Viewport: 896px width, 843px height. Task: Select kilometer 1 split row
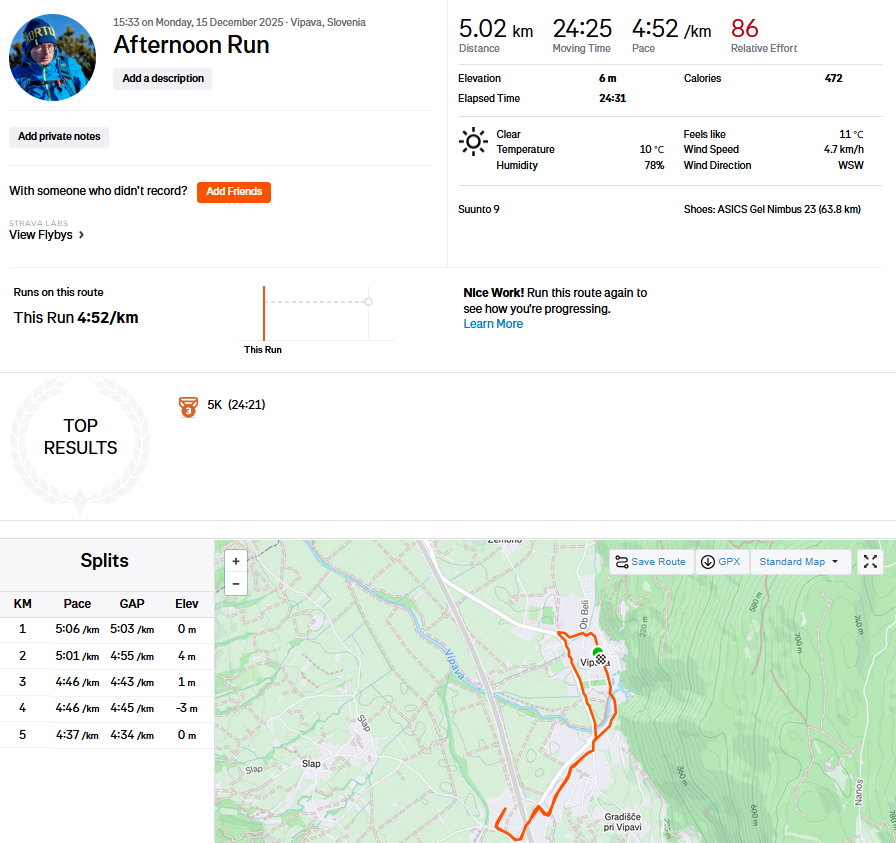(x=105, y=630)
